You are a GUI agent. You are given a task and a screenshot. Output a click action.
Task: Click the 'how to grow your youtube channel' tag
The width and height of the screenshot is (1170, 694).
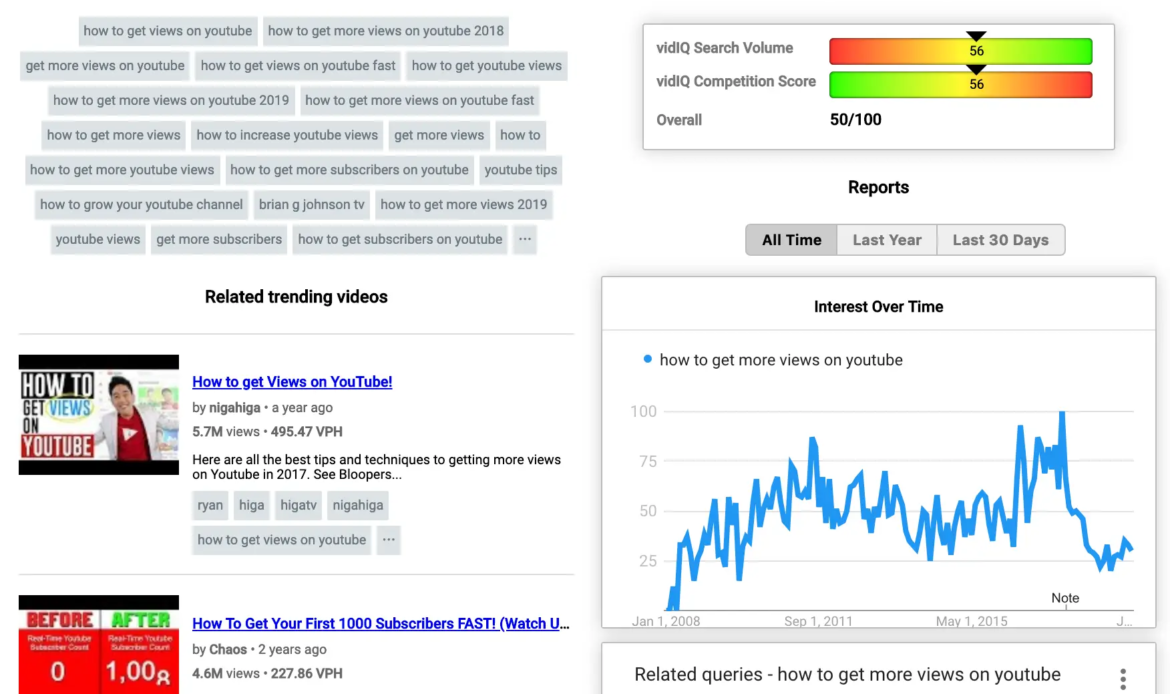click(141, 204)
